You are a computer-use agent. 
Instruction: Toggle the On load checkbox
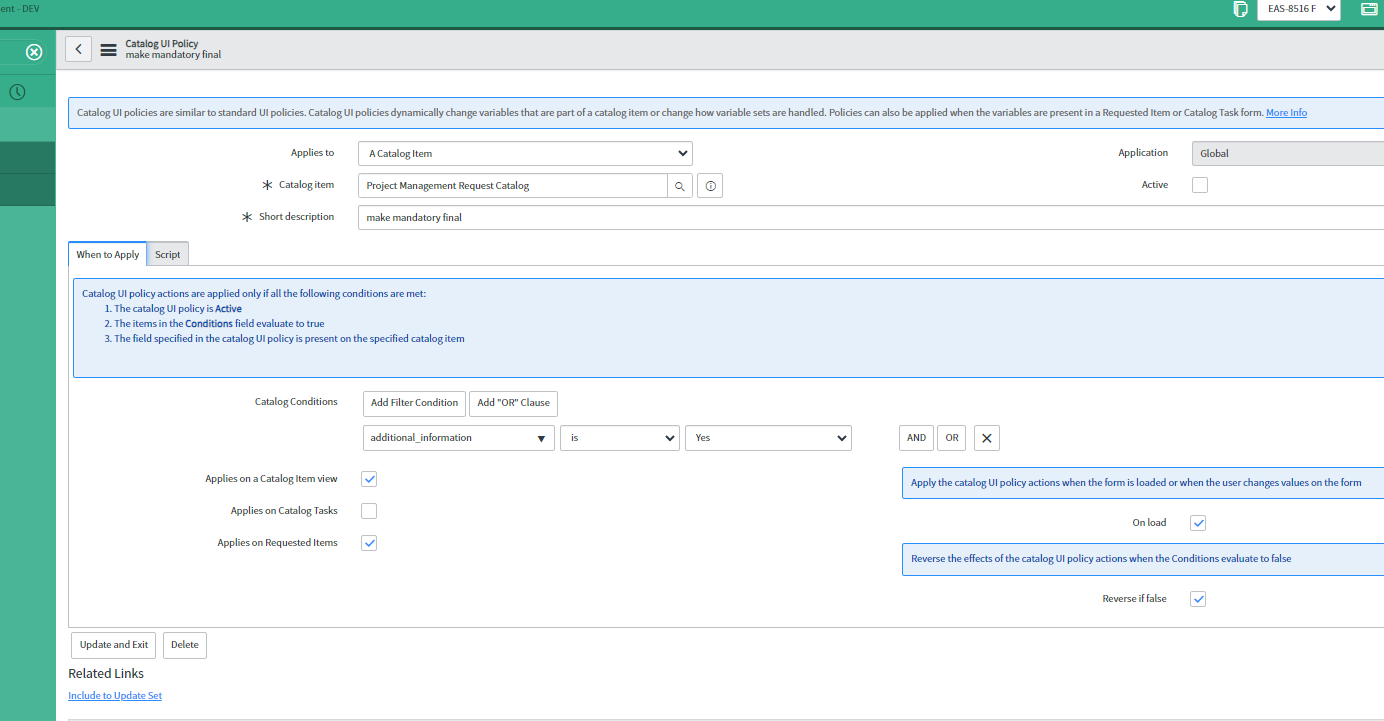pos(1198,523)
